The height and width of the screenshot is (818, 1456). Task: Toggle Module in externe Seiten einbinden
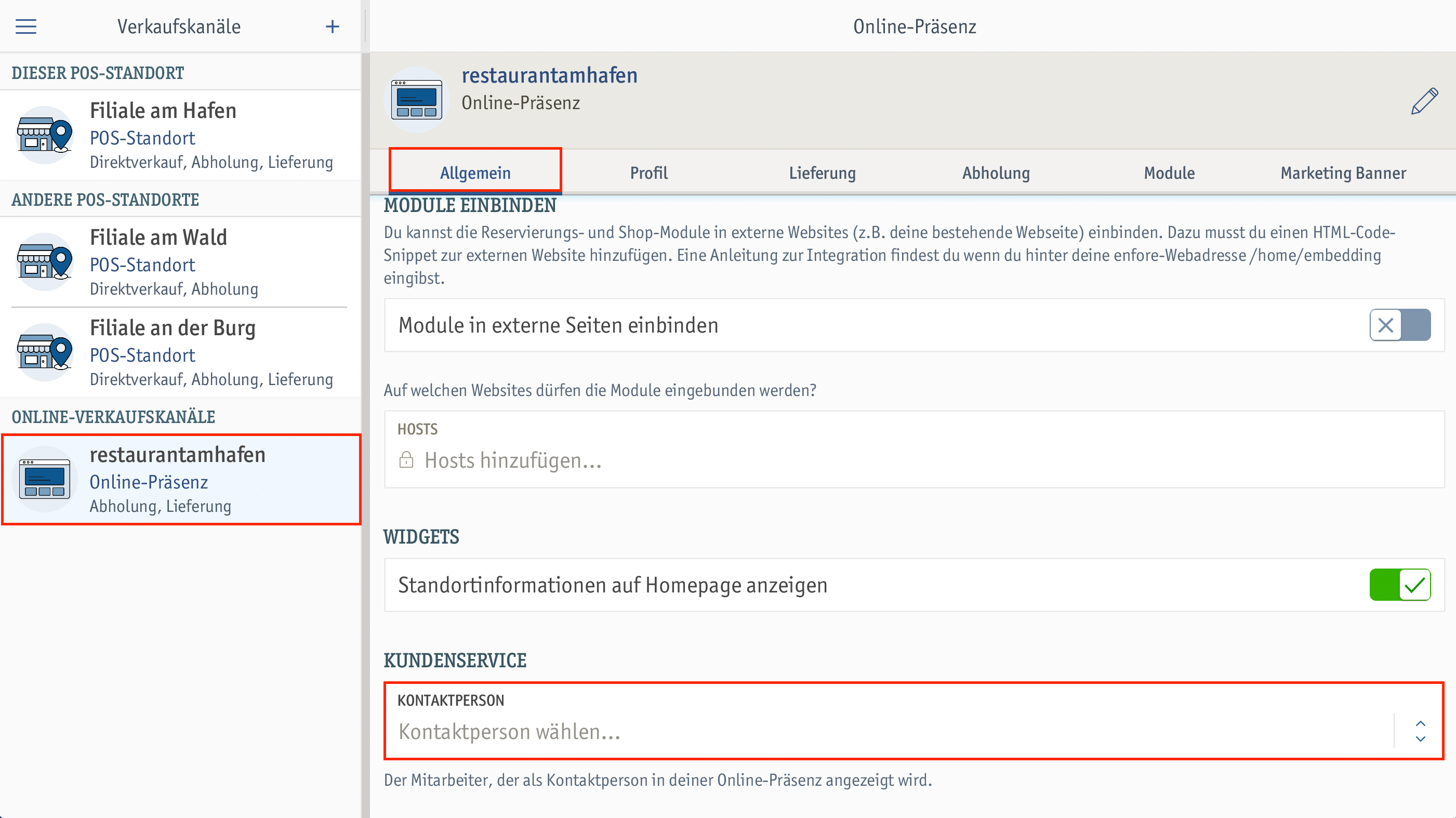(x=1399, y=325)
